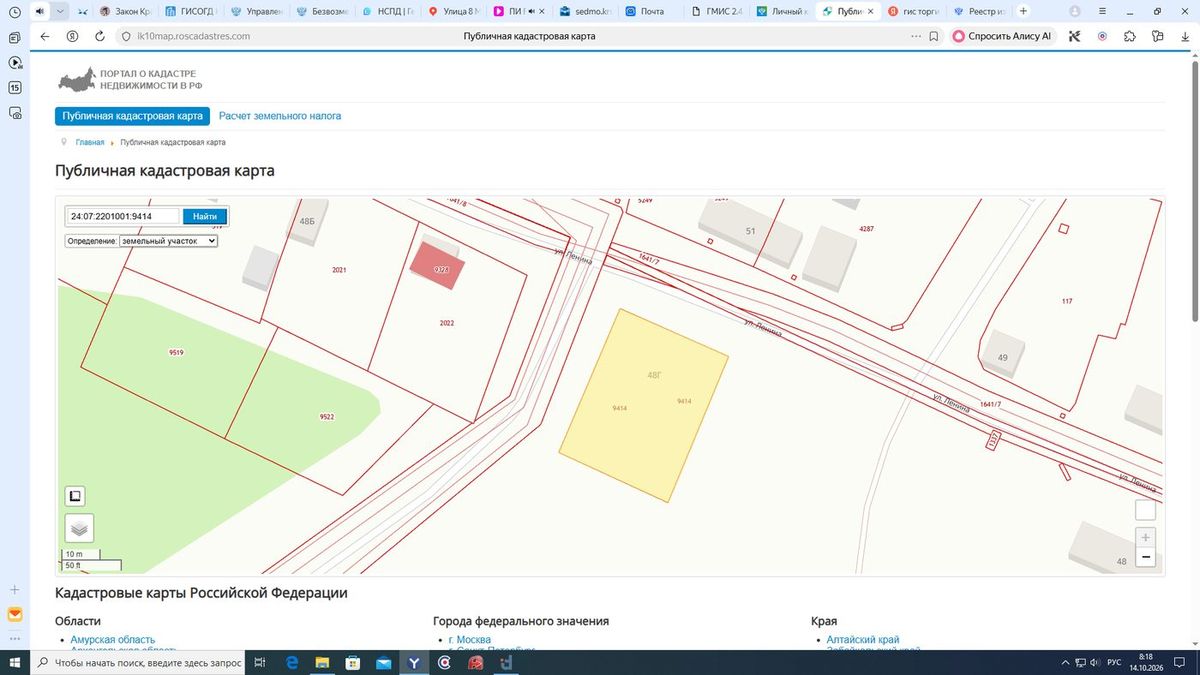Open the Алтайский край link
Screen dimensions: 1200x675
pos(862,640)
